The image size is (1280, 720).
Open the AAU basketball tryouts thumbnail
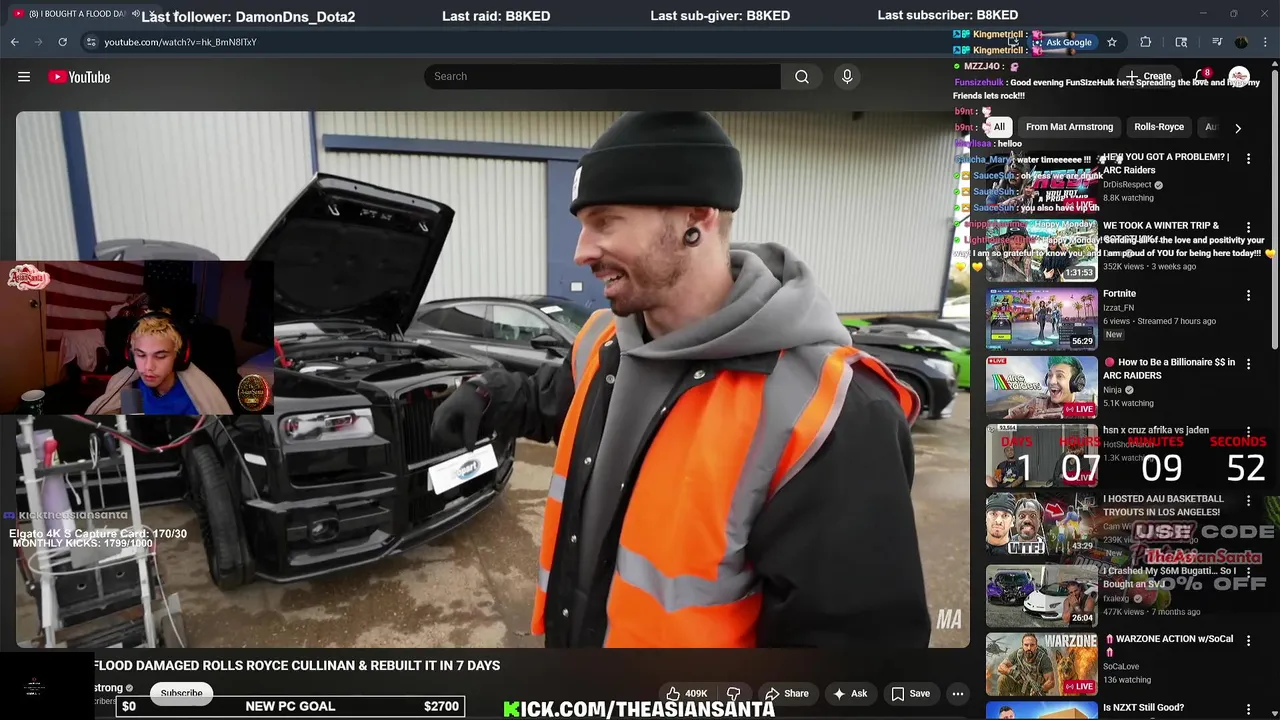pyautogui.click(x=1042, y=523)
